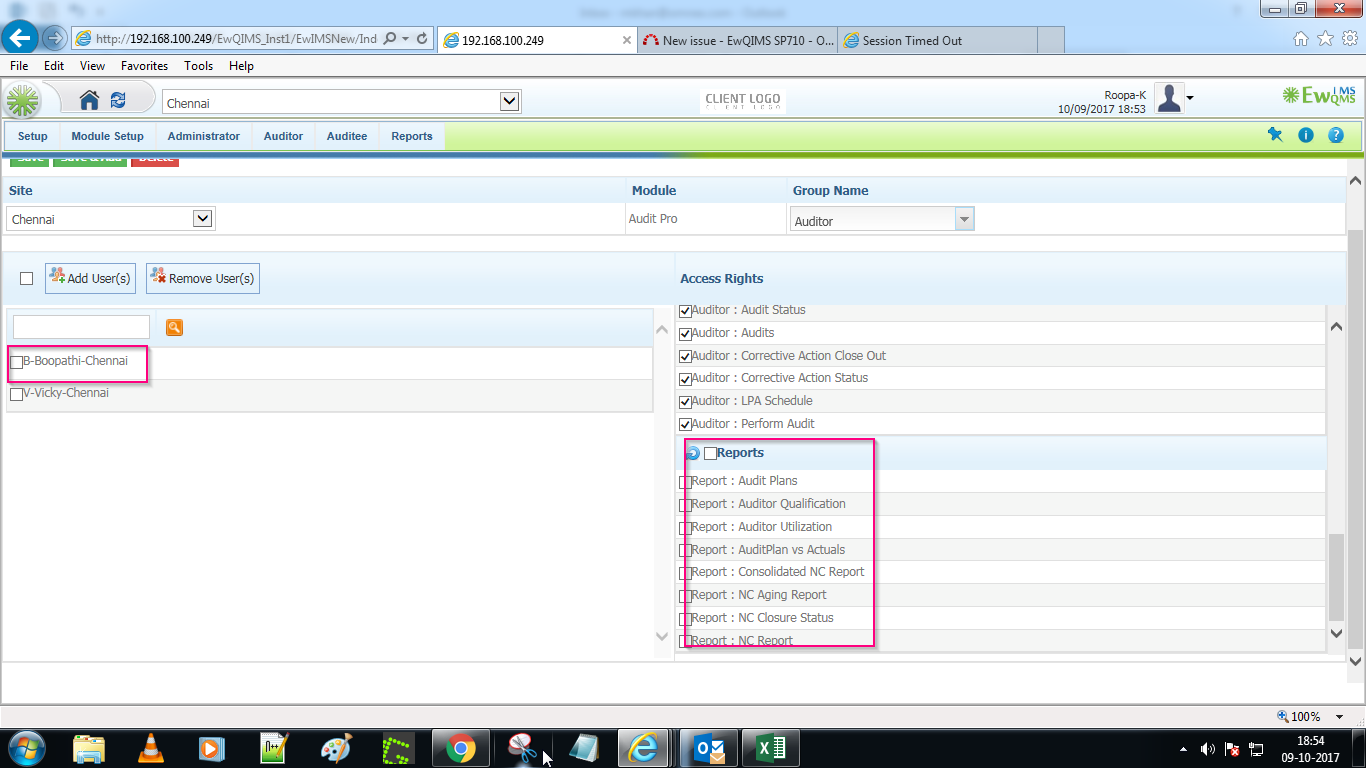The image size is (1366, 768).
Task: Show hidden system tray icons arrow
Action: coord(1184,749)
